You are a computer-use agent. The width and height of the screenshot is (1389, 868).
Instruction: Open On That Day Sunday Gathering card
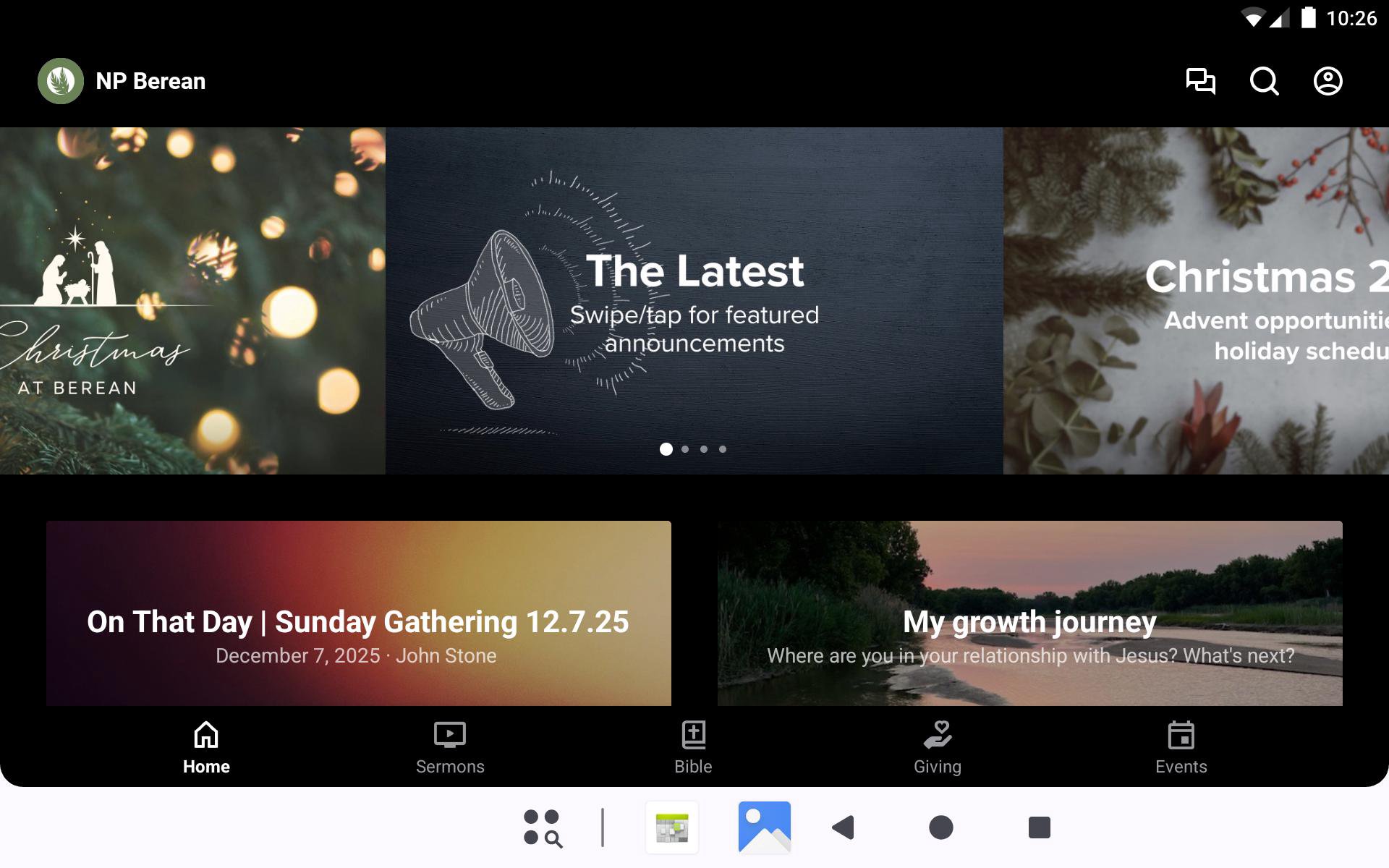click(358, 613)
